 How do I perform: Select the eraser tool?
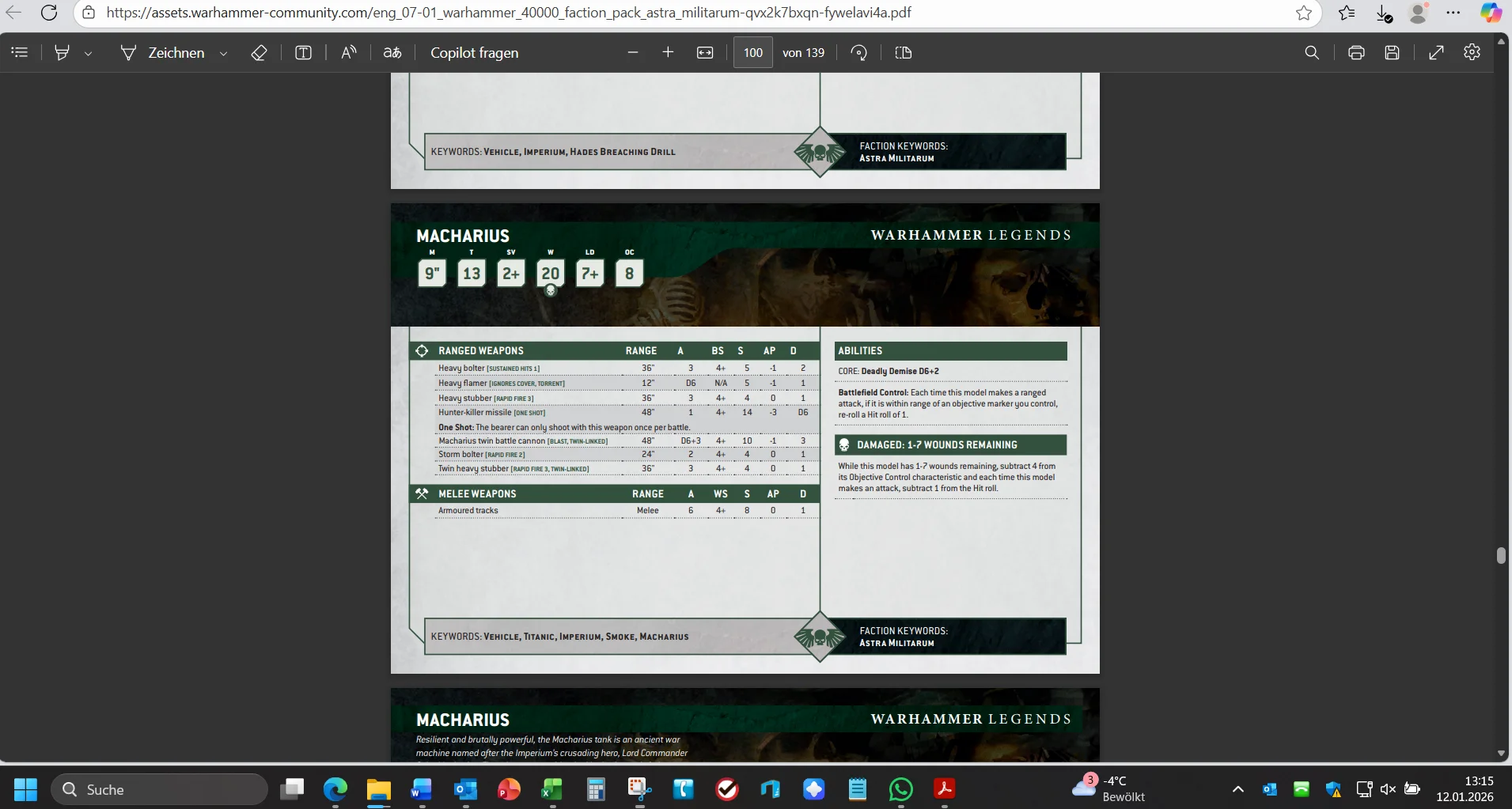click(259, 52)
